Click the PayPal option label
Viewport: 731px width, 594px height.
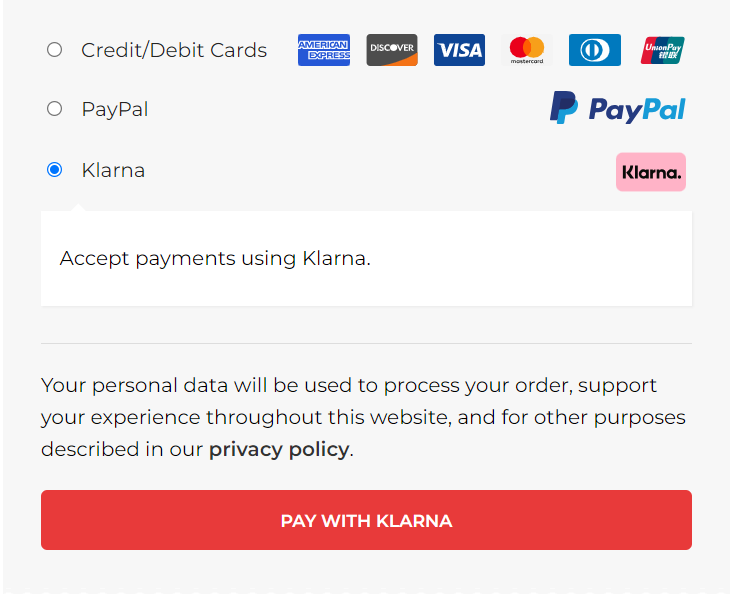point(115,109)
